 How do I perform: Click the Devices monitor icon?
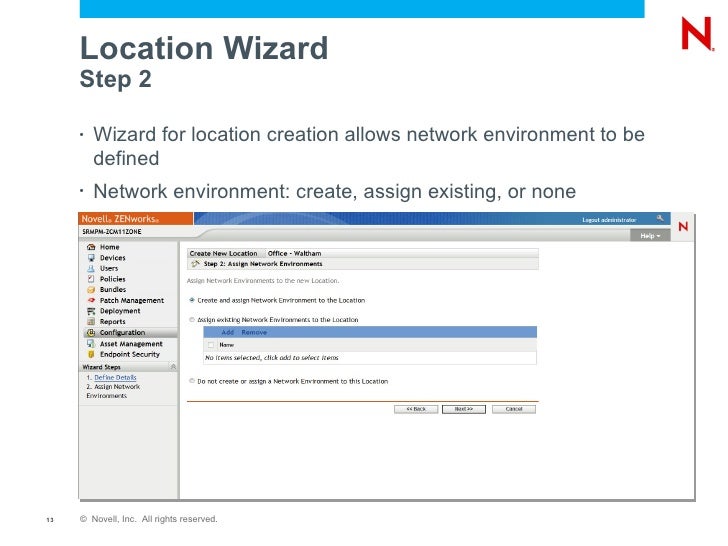pyautogui.click(x=91, y=258)
